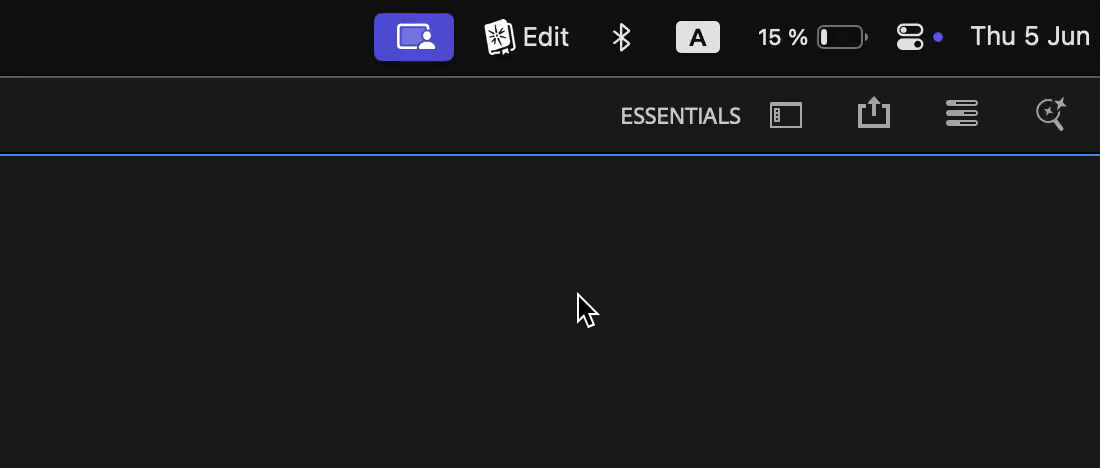Switch input source via the A indicator

[x=697, y=38]
